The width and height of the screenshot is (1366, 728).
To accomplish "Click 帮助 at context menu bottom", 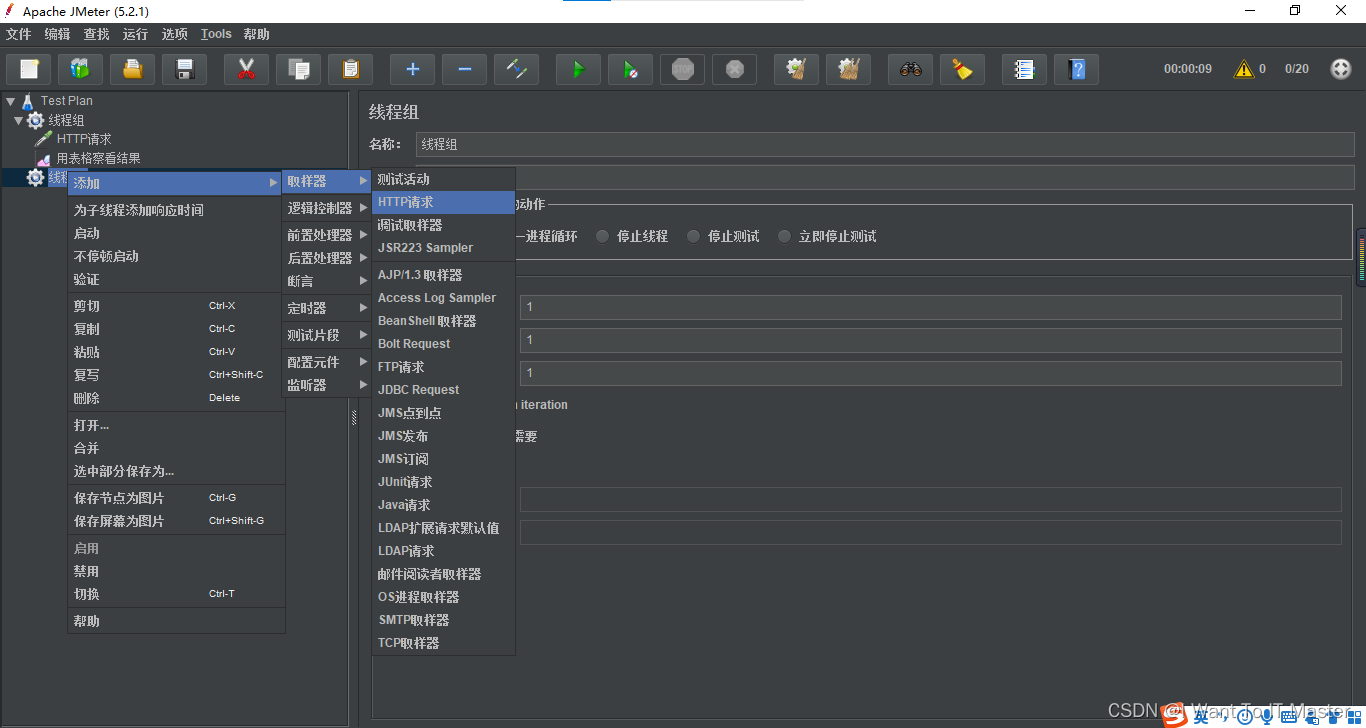I will coord(176,621).
